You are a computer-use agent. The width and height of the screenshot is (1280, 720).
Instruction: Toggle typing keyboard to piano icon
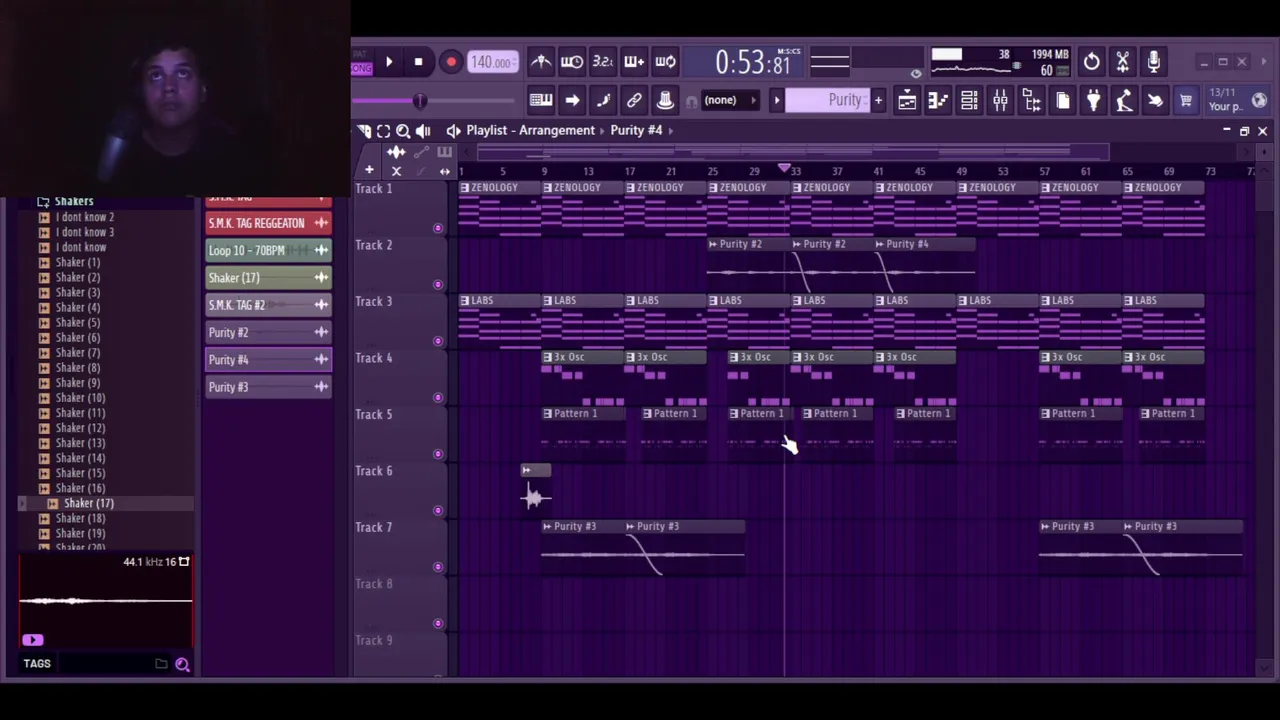point(541,100)
